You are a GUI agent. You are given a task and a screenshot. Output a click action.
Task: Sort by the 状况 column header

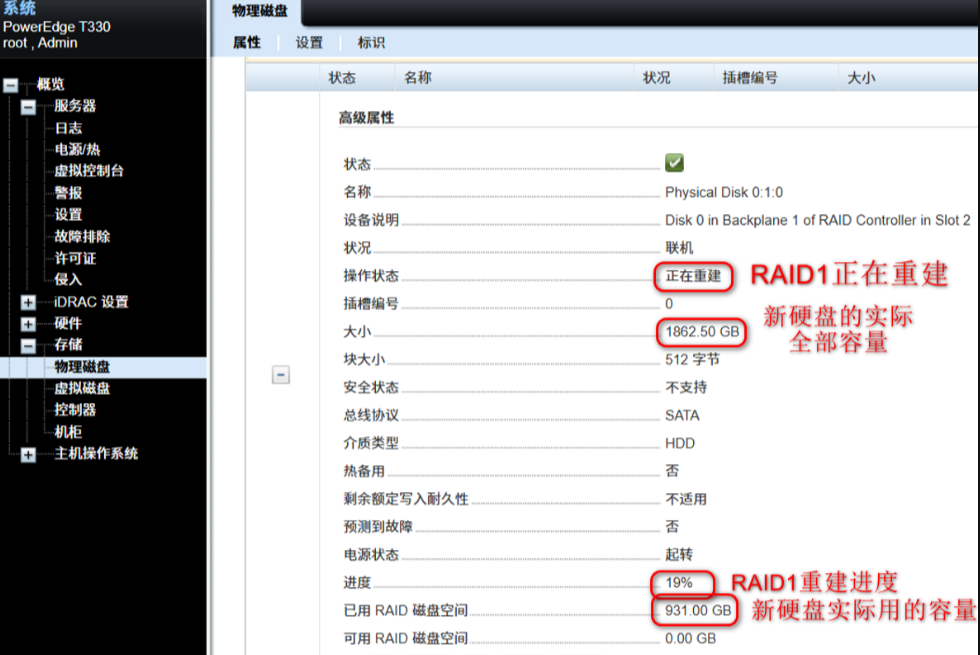tap(656, 78)
